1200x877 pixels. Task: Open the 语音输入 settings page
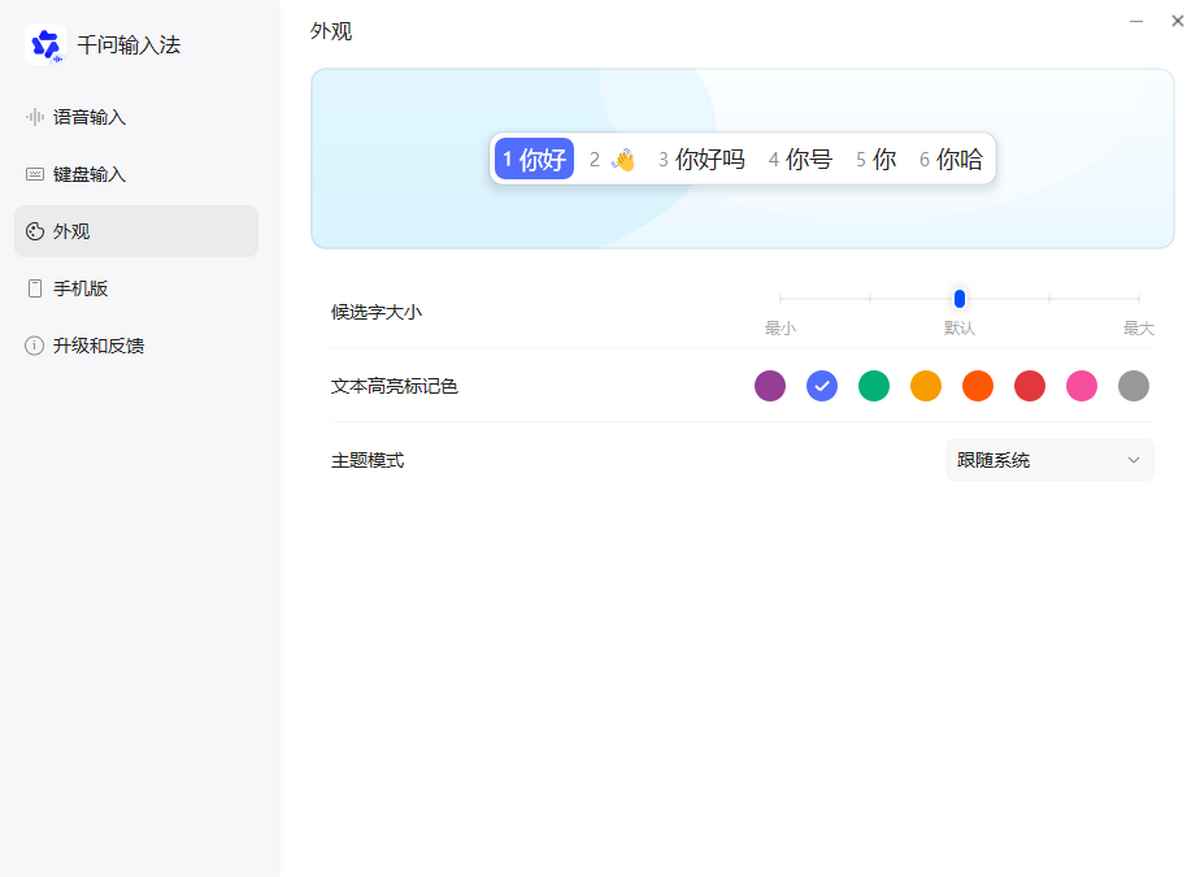(136, 117)
